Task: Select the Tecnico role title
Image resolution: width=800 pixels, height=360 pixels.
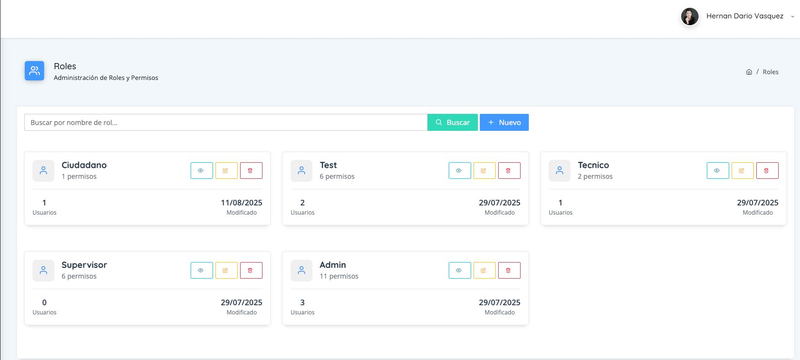Action: tap(593, 165)
